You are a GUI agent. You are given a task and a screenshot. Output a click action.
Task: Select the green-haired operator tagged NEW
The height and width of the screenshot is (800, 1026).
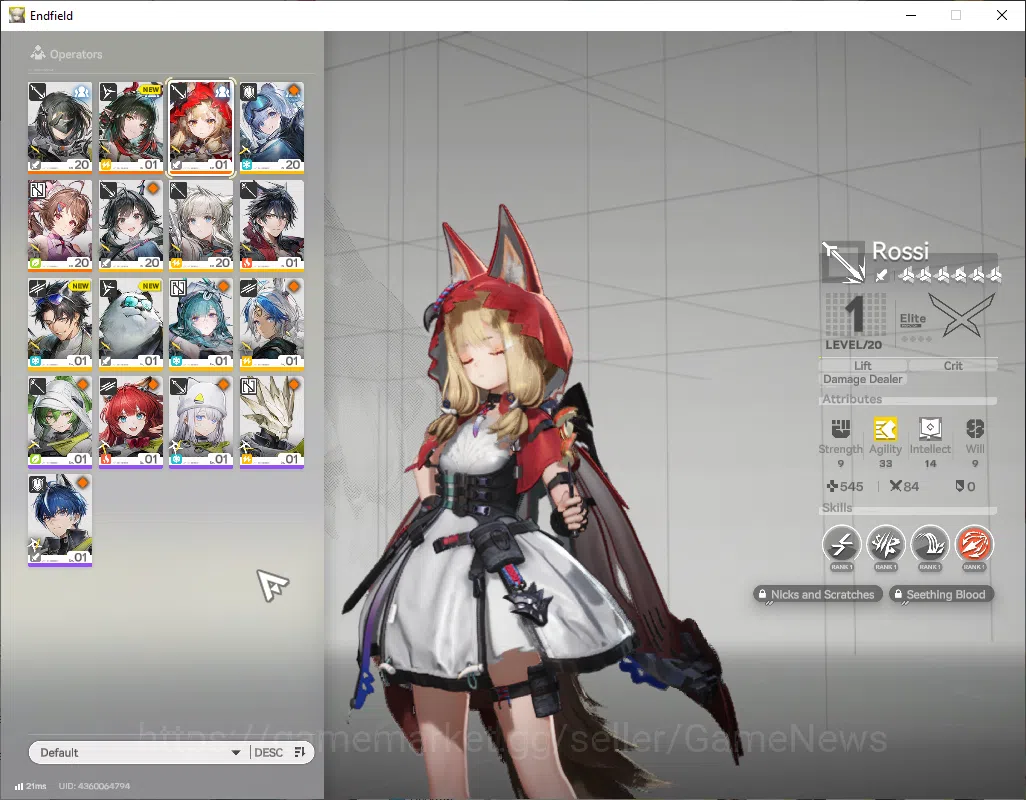(130, 128)
